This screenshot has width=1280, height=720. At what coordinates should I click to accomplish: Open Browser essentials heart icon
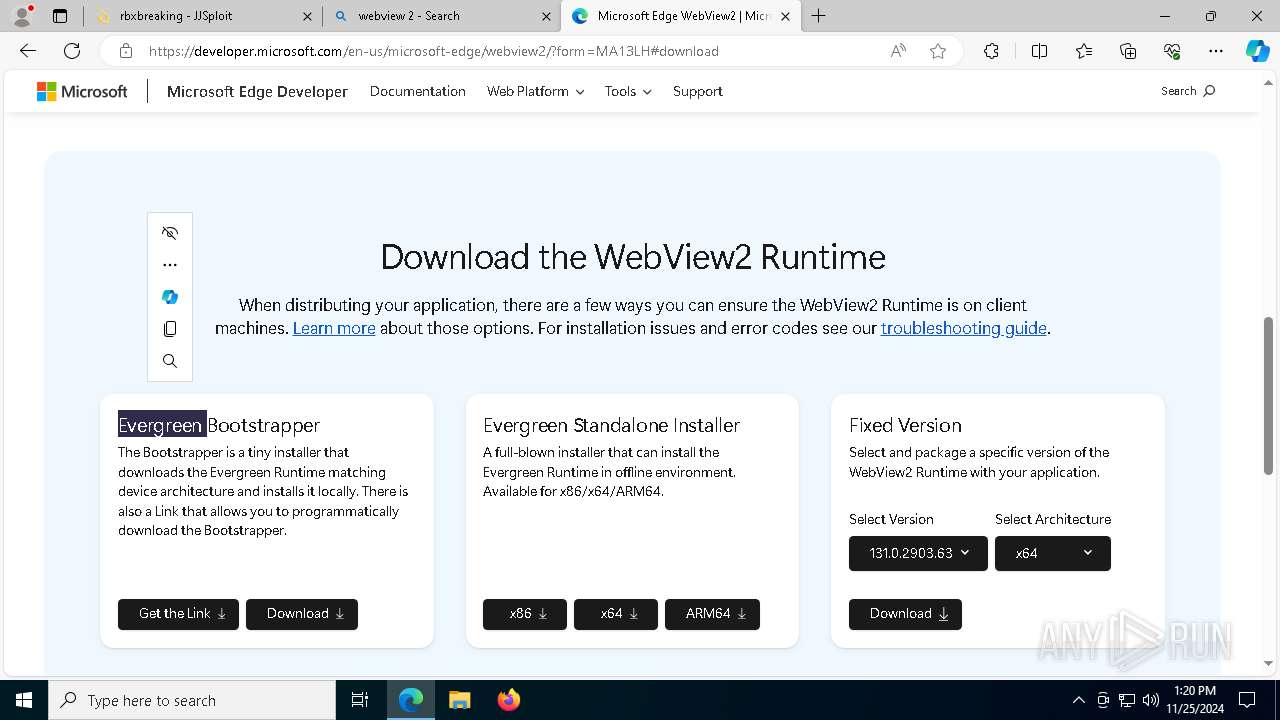point(1172,51)
